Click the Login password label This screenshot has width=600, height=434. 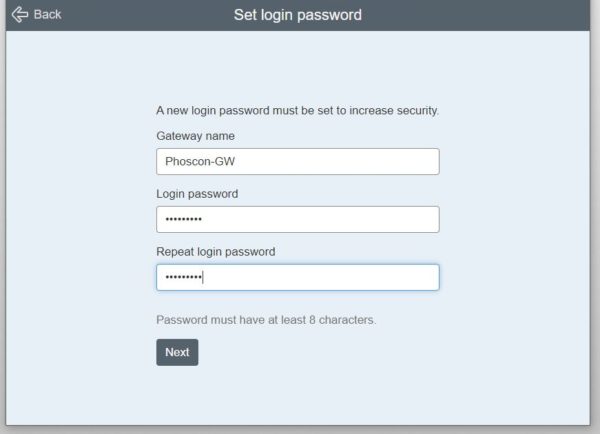(197, 194)
